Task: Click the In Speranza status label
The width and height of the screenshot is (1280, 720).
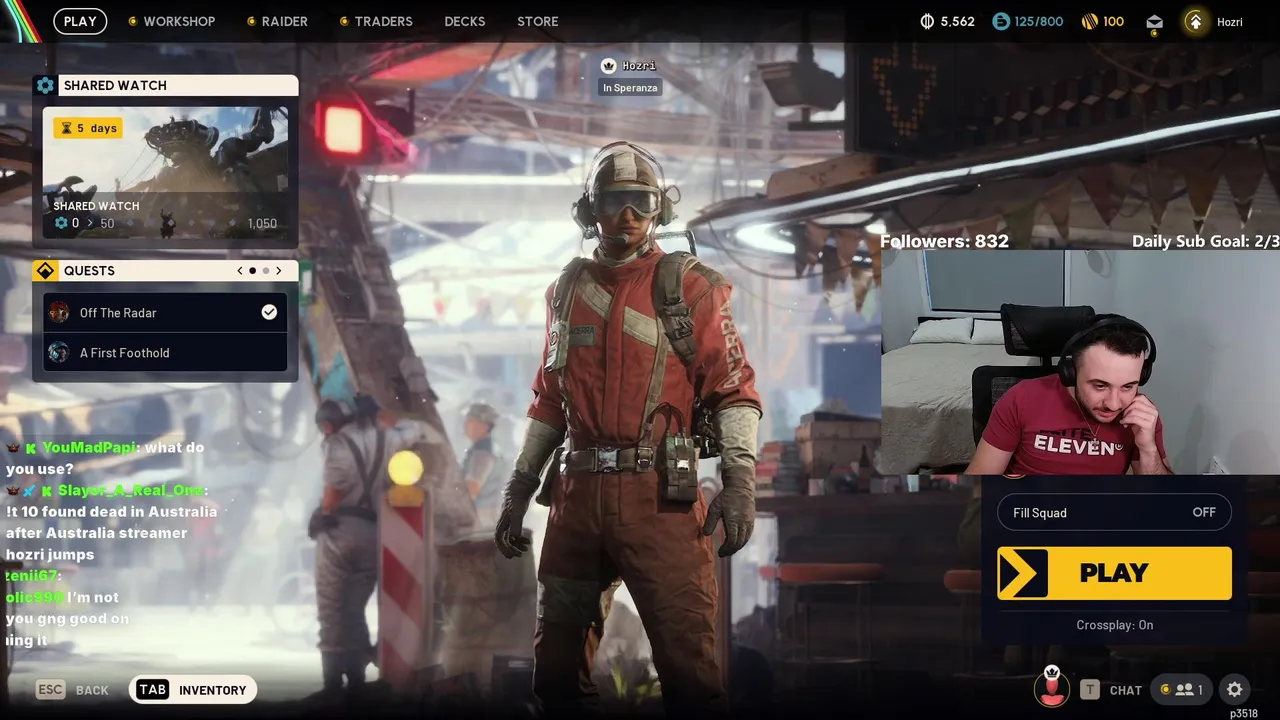Action: [630, 88]
